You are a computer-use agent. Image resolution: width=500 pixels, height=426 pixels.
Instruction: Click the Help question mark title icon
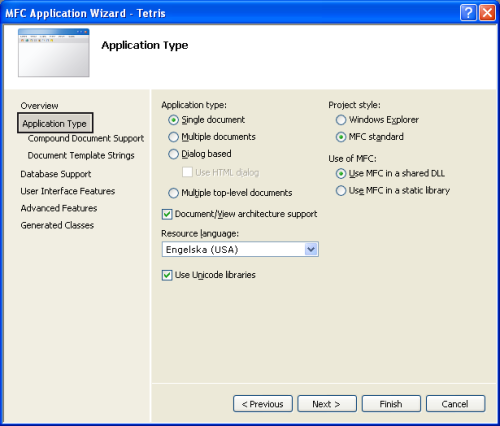pyautogui.click(x=468, y=13)
